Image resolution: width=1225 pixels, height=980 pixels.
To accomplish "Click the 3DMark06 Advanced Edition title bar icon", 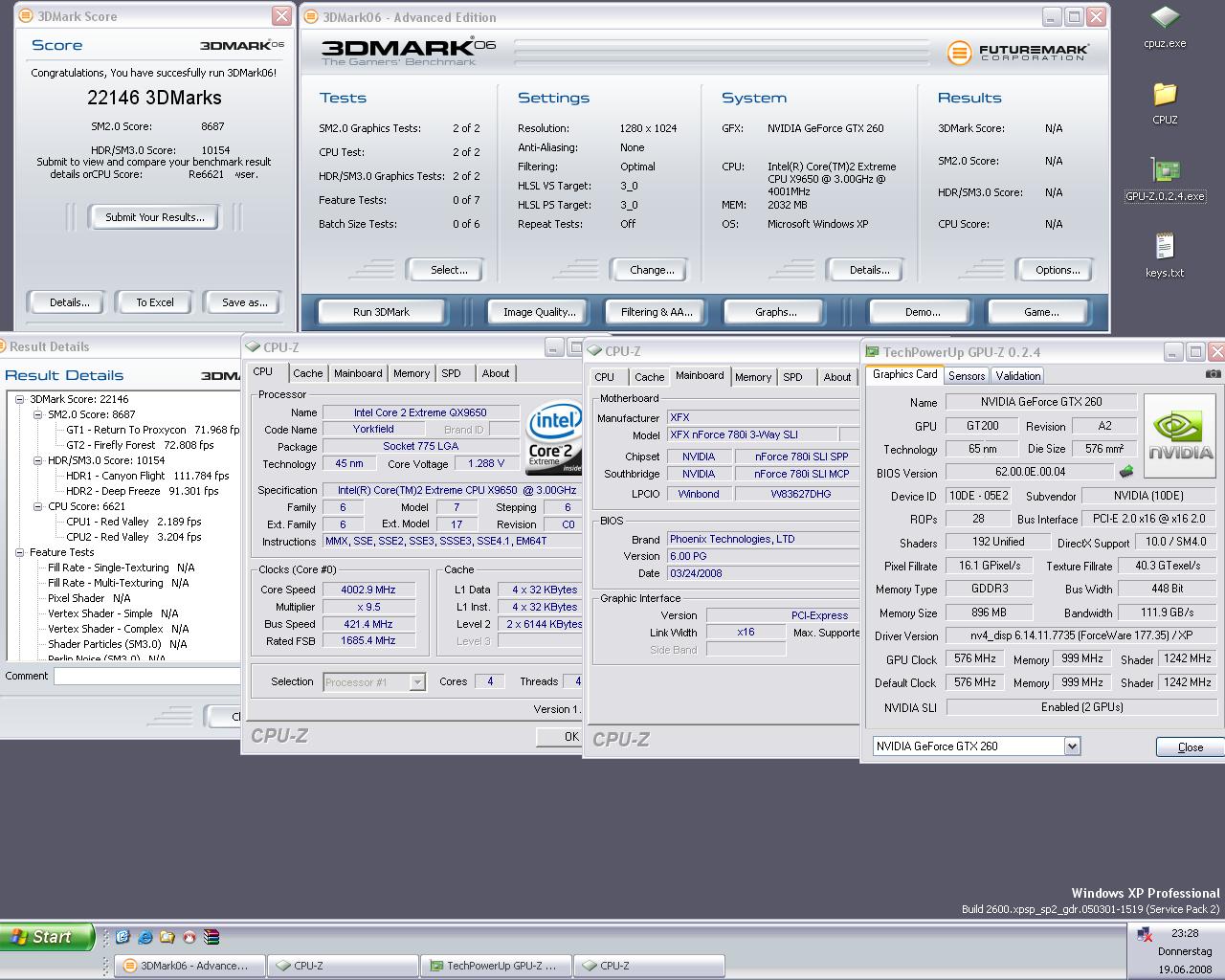I will [311, 17].
